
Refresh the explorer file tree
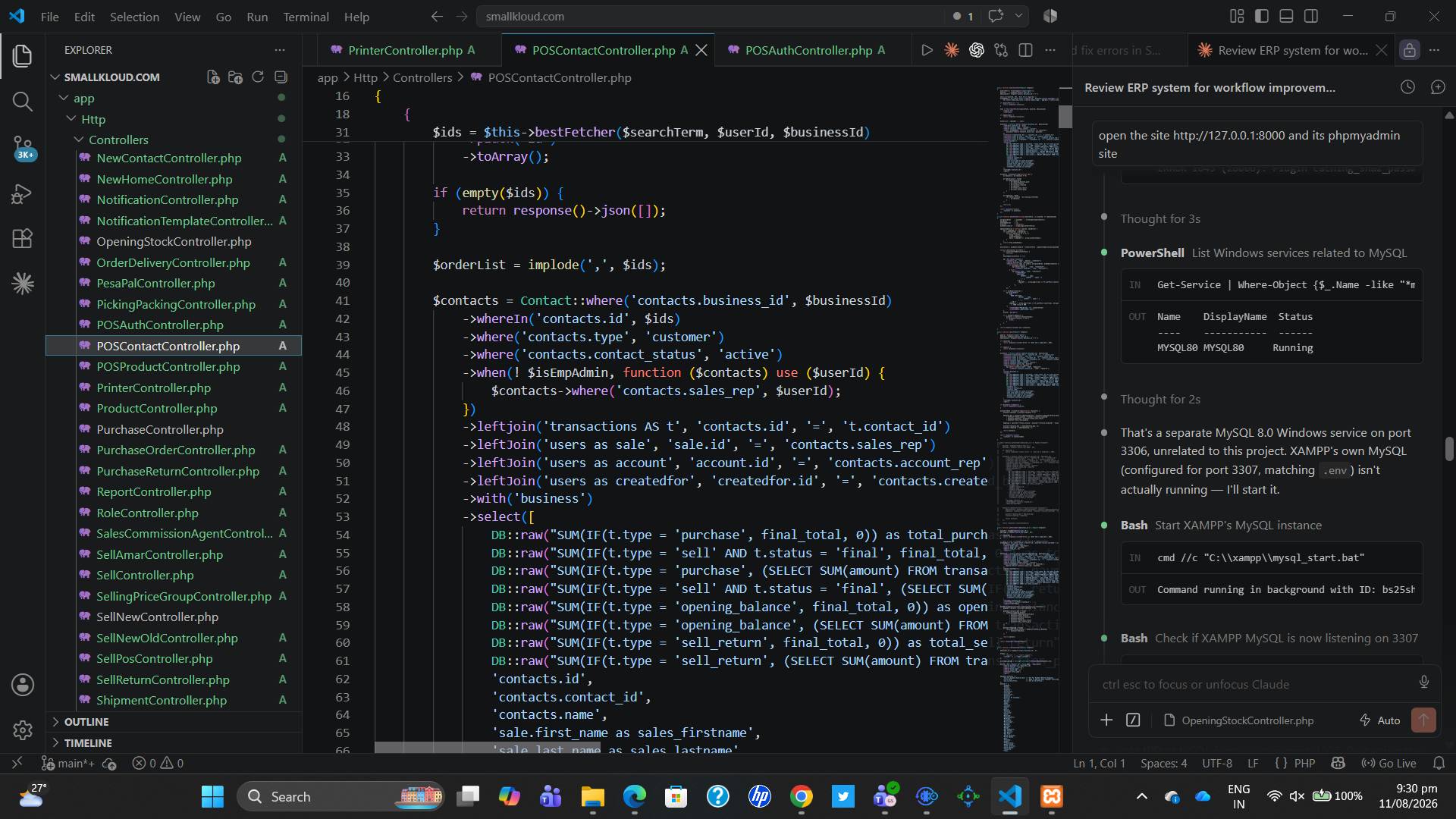point(258,77)
